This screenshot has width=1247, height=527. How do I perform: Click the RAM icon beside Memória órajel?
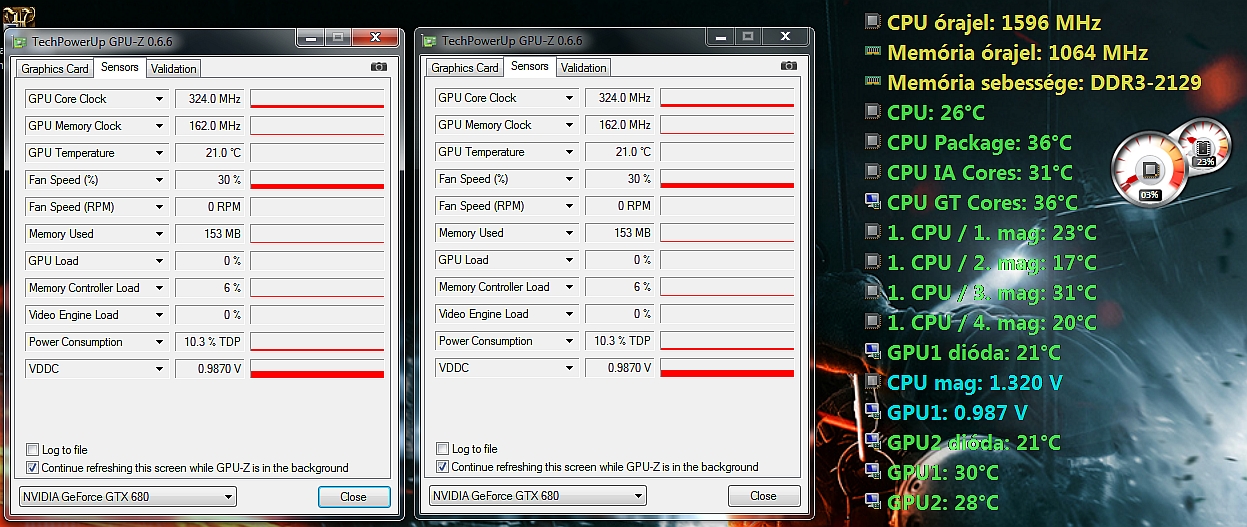(x=872, y=52)
